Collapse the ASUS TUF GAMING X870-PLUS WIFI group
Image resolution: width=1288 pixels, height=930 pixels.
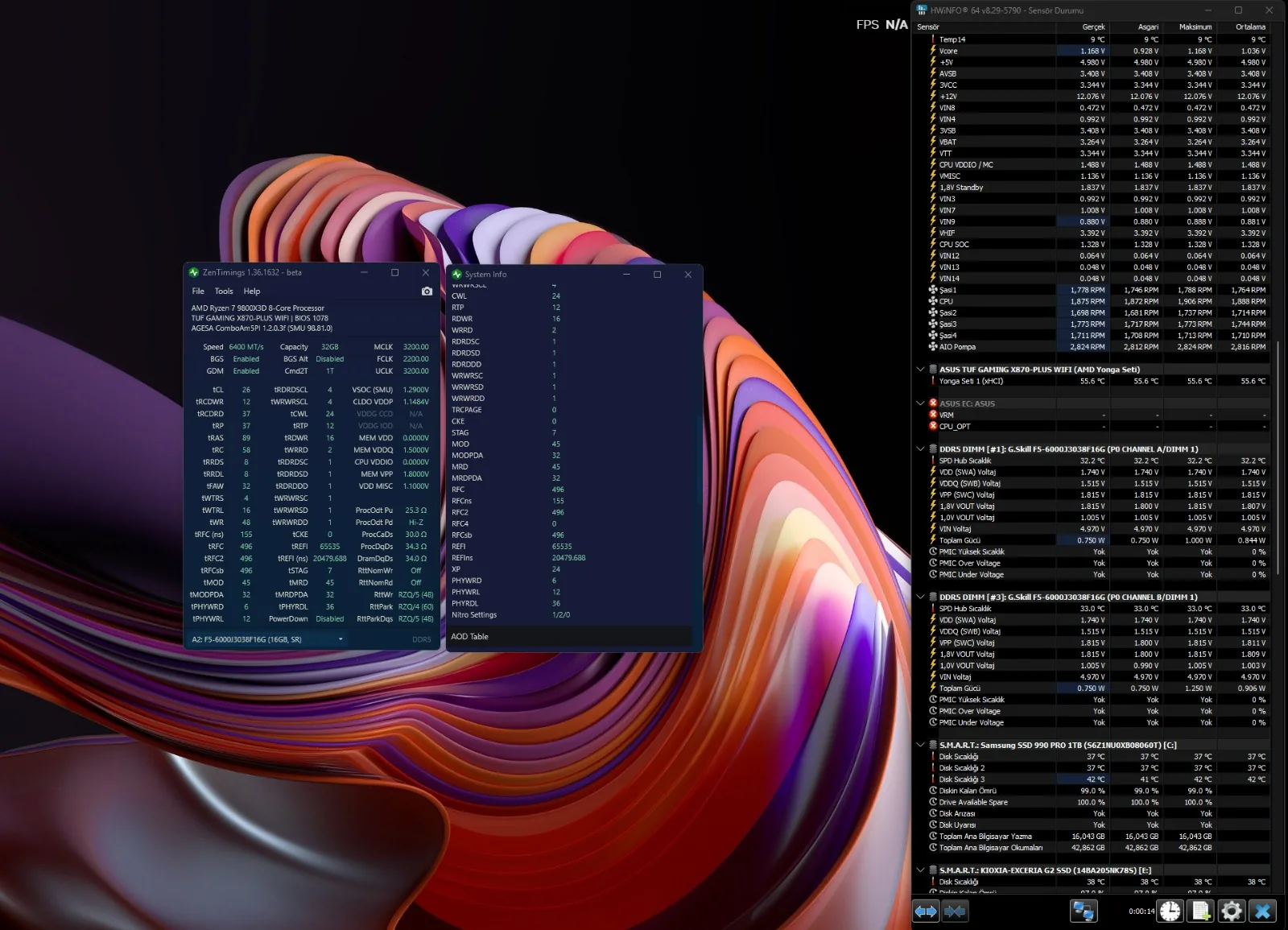tap(920, 370)
